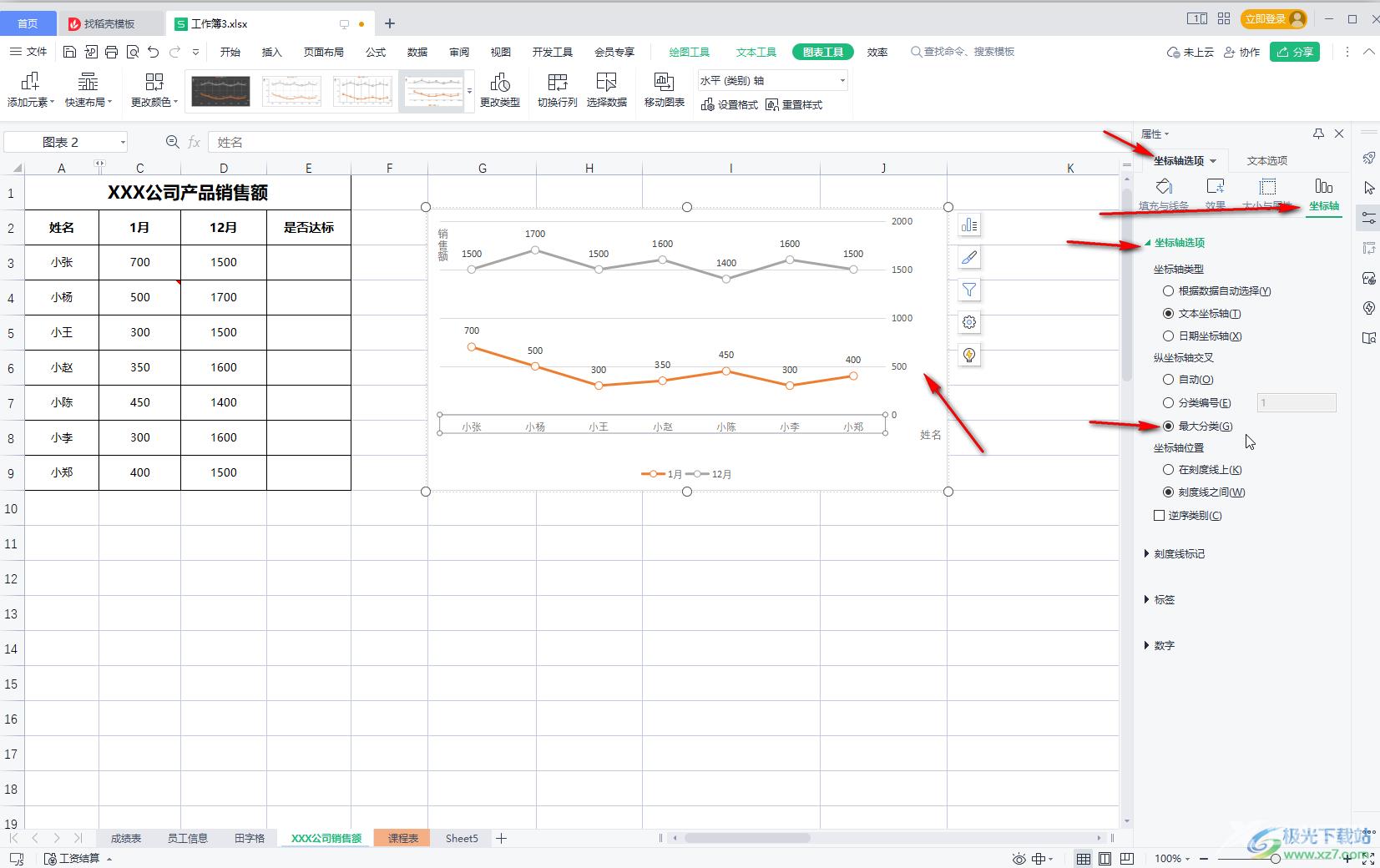Click Switch Row/Column (切换行列)
This screenshot has height=868, width=1380.
pyautogui.click(x=558, y=90)
